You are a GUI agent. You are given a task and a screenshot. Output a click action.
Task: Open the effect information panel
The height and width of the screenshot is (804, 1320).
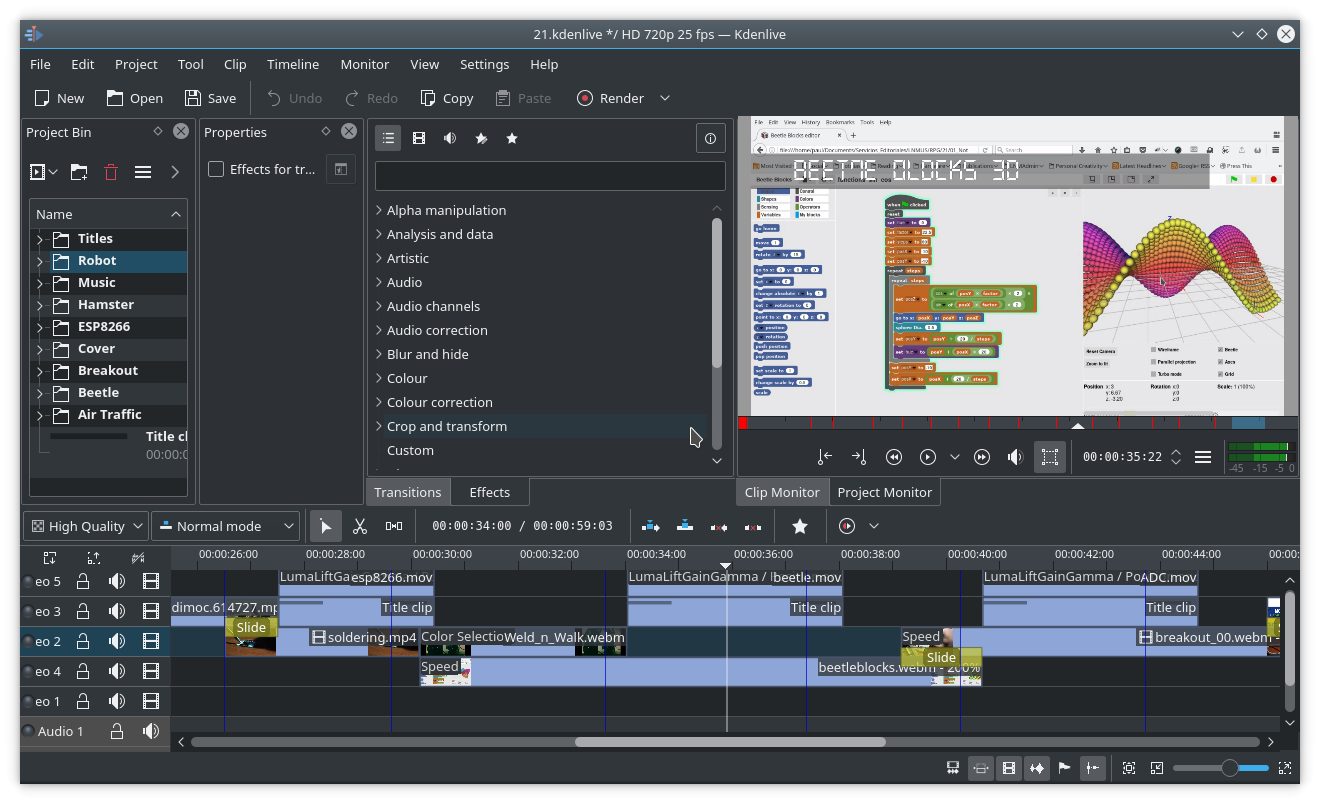click(710, 138)
